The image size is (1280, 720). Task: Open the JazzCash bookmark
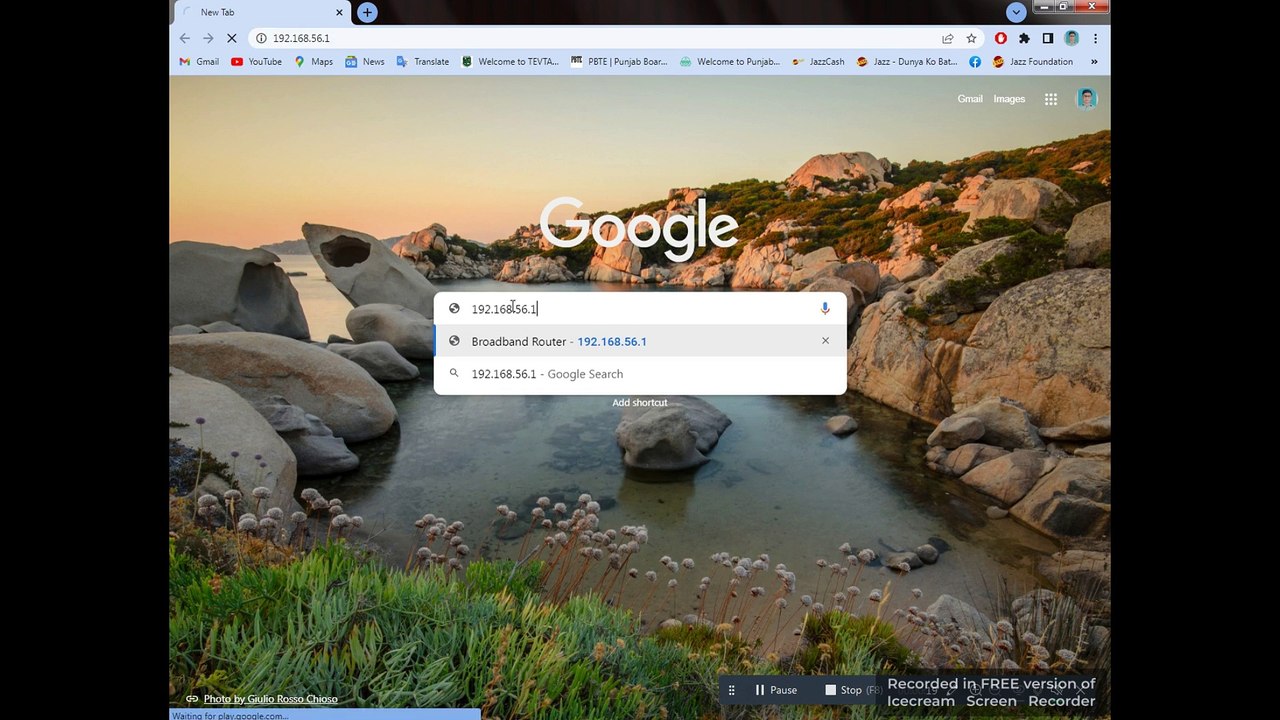pos(818,61)
